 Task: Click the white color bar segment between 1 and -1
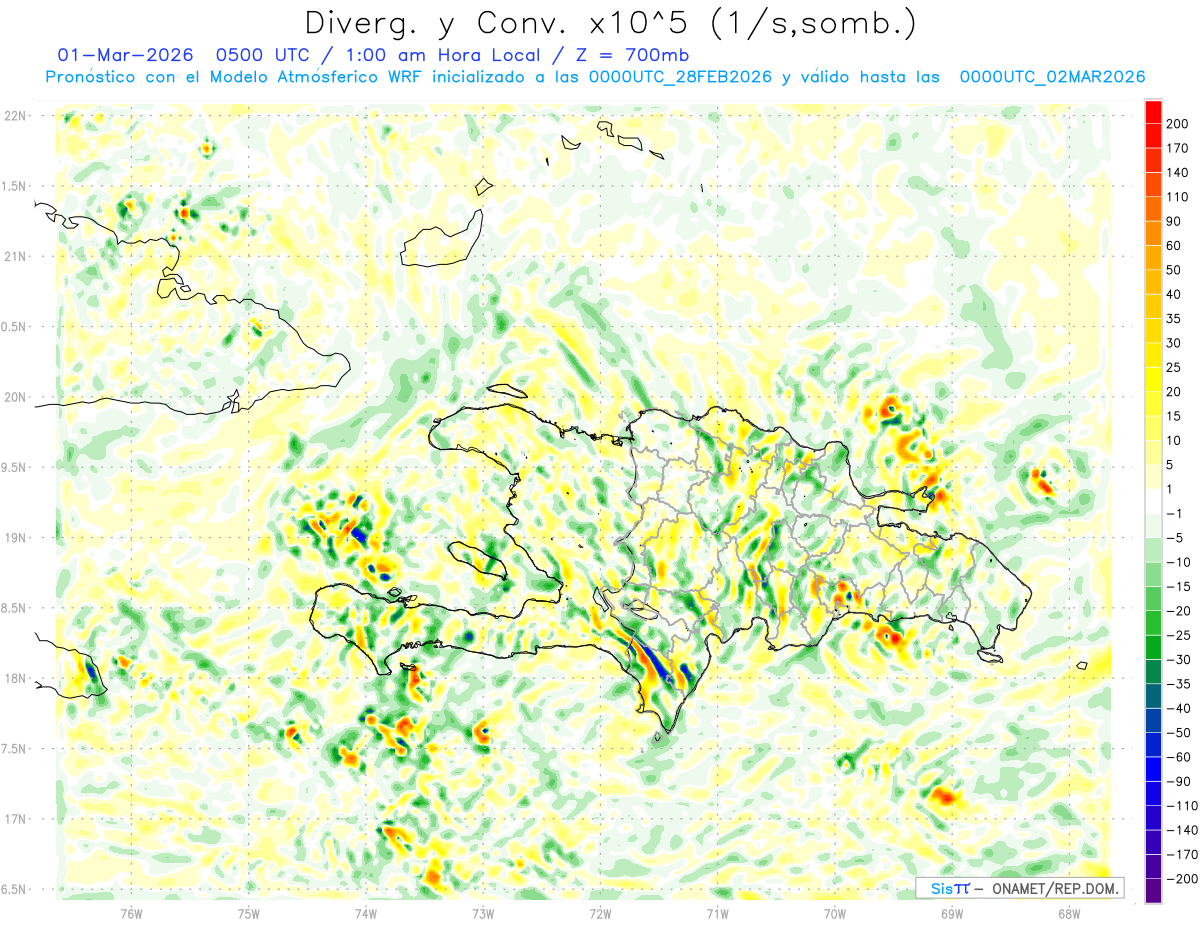(1153, 501)
